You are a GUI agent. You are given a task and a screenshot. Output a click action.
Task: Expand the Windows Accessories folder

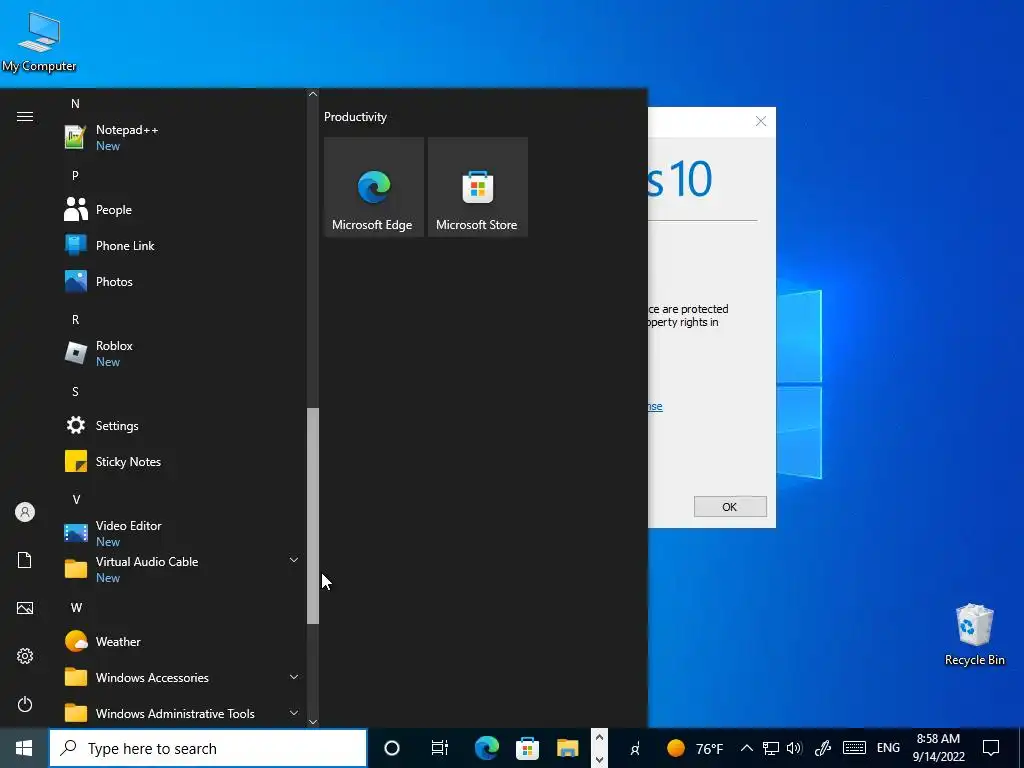pos(182,677)
